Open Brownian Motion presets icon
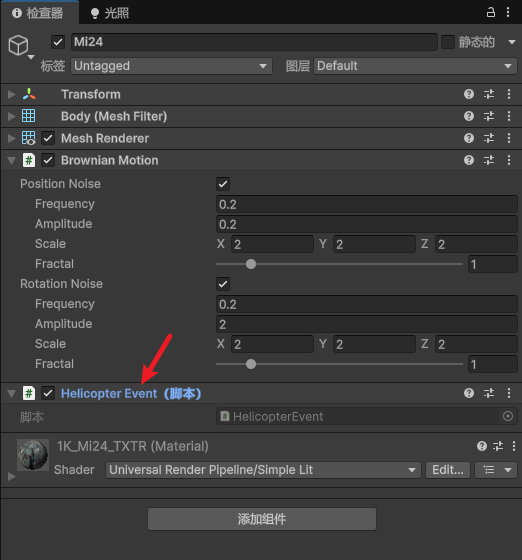The height and width of the screenshot is (560, 522). tap(489, 160)
